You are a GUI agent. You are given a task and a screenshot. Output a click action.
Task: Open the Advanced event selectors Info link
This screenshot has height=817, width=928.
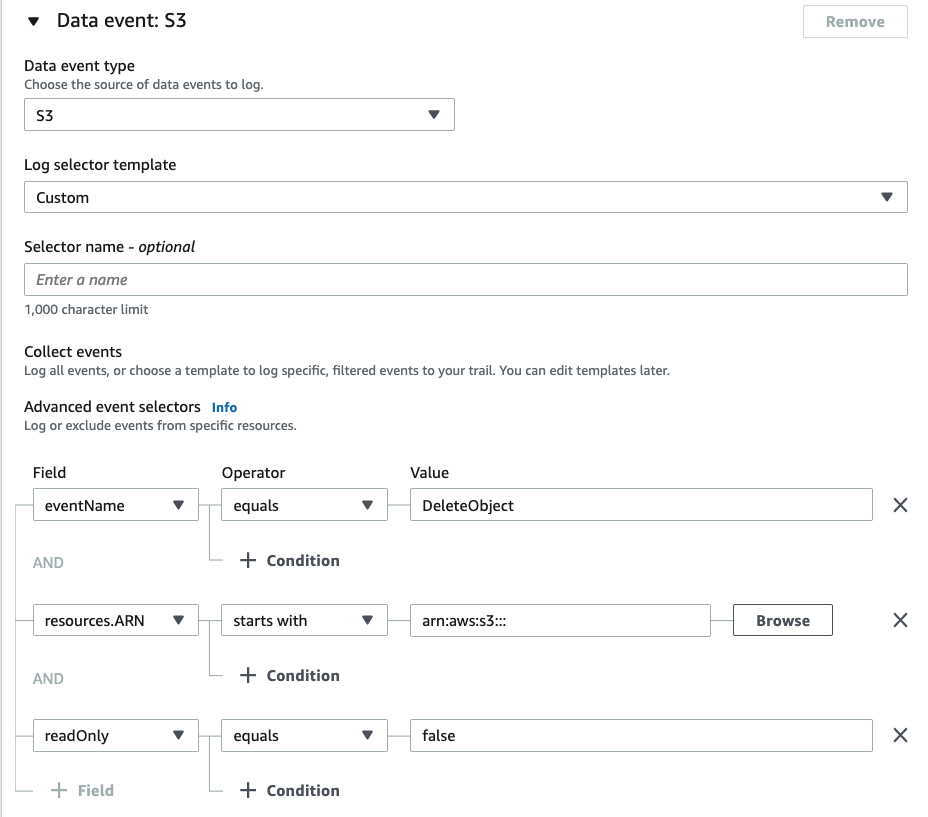point(224,407)
